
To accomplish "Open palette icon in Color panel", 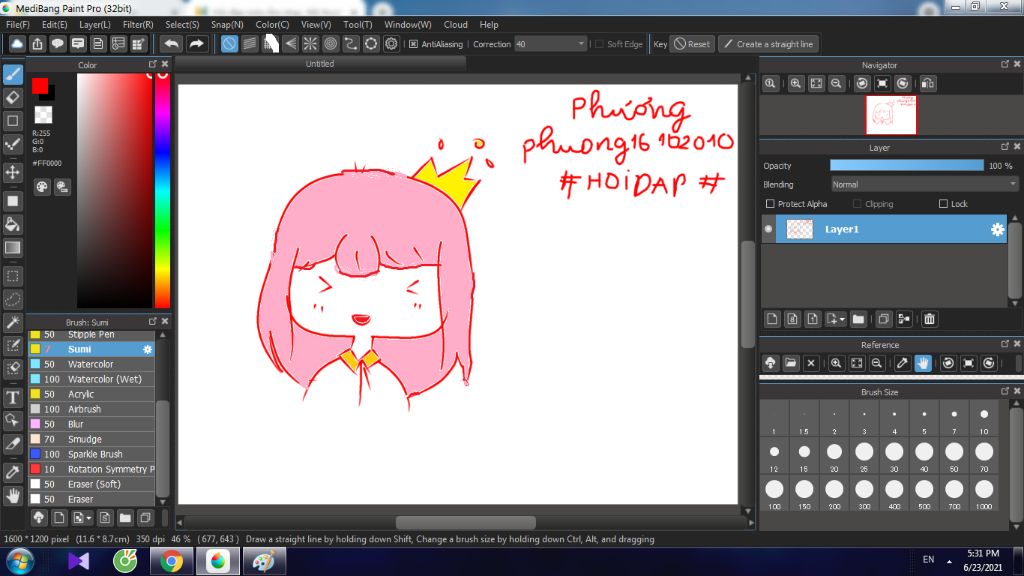I will [42, 187].
